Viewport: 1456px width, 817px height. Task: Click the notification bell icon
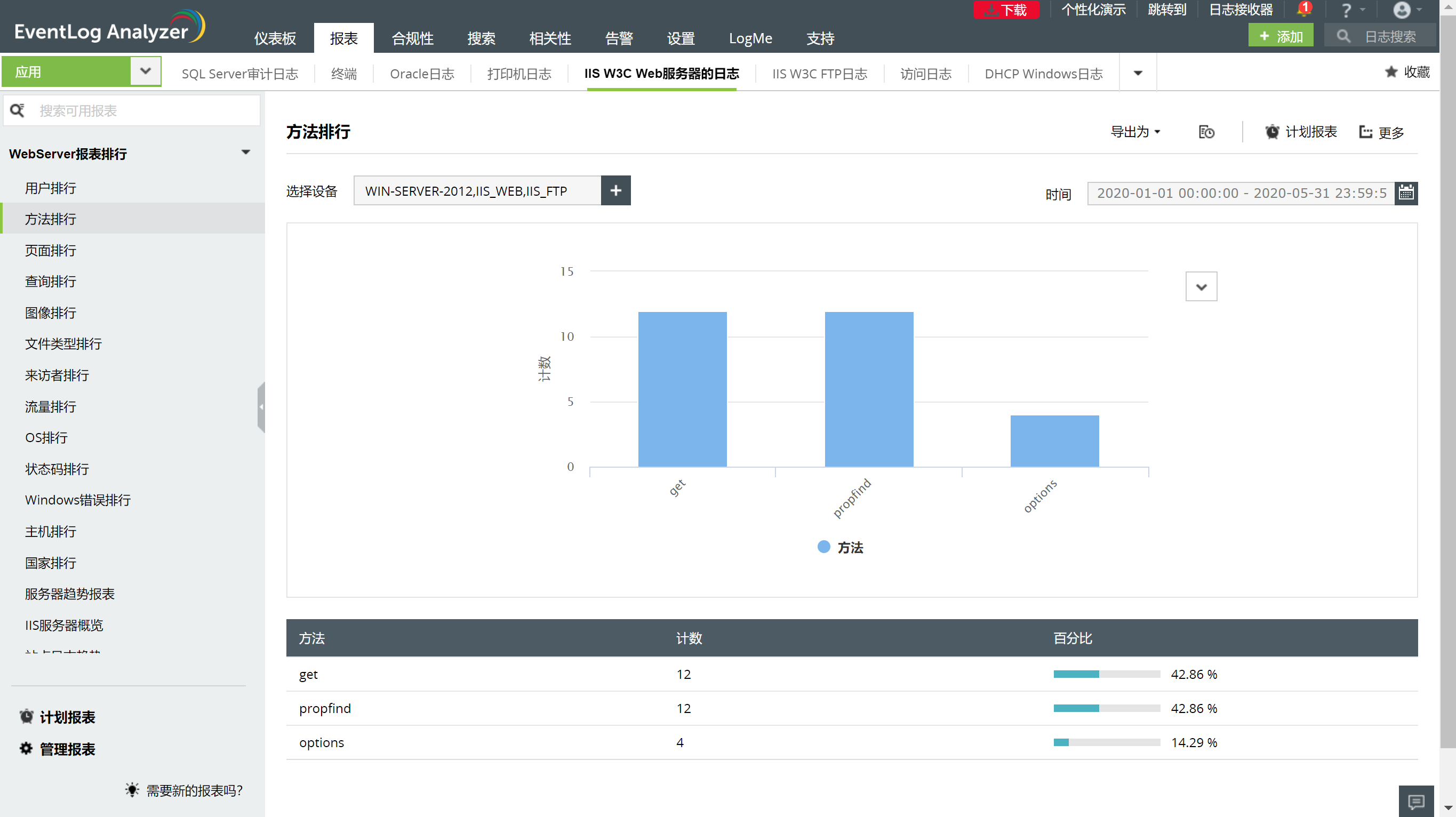pyautogui.click(x=1302, y=10)
